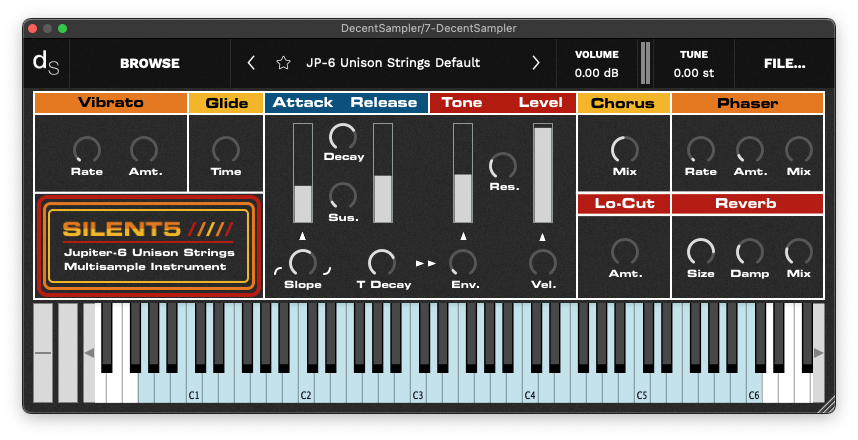Click the Phaser section header
The image size is (858, 440).
coord(747,103)
